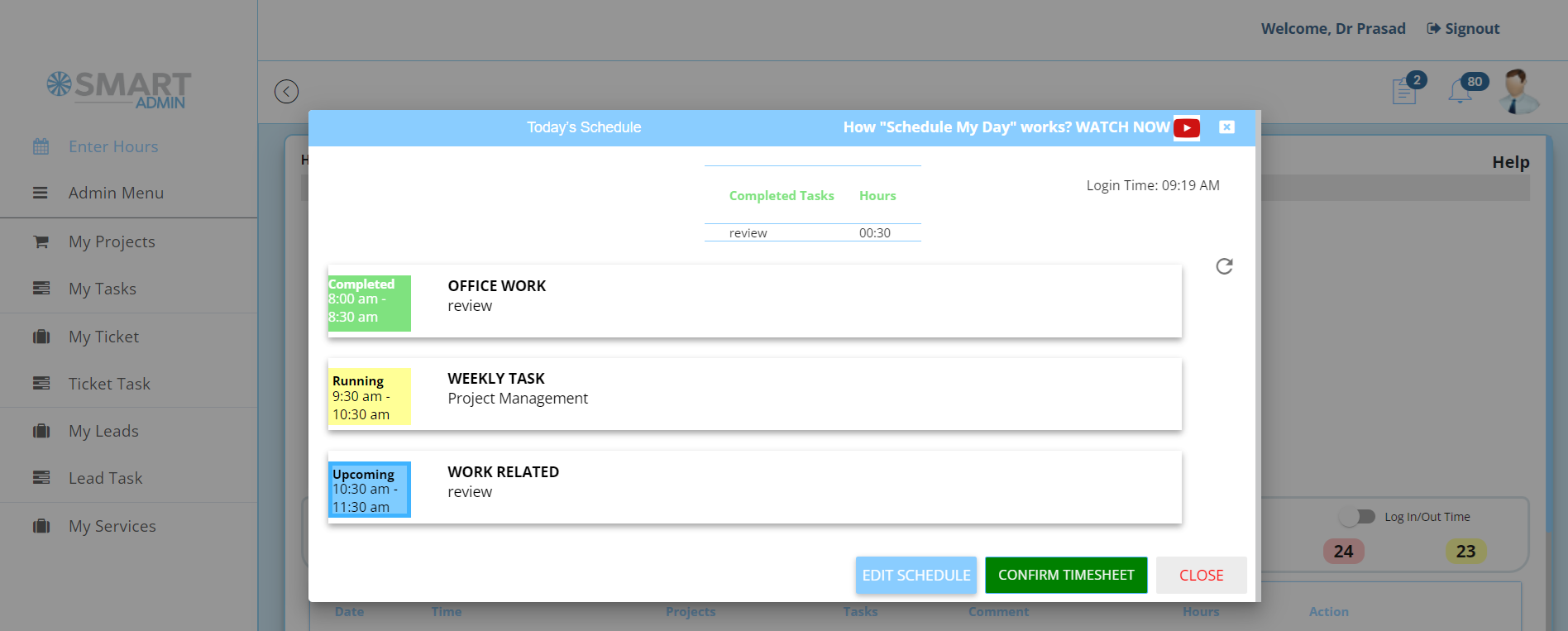Click the Signout link
1568x631 pixels.
click(x=1463, y=29)
